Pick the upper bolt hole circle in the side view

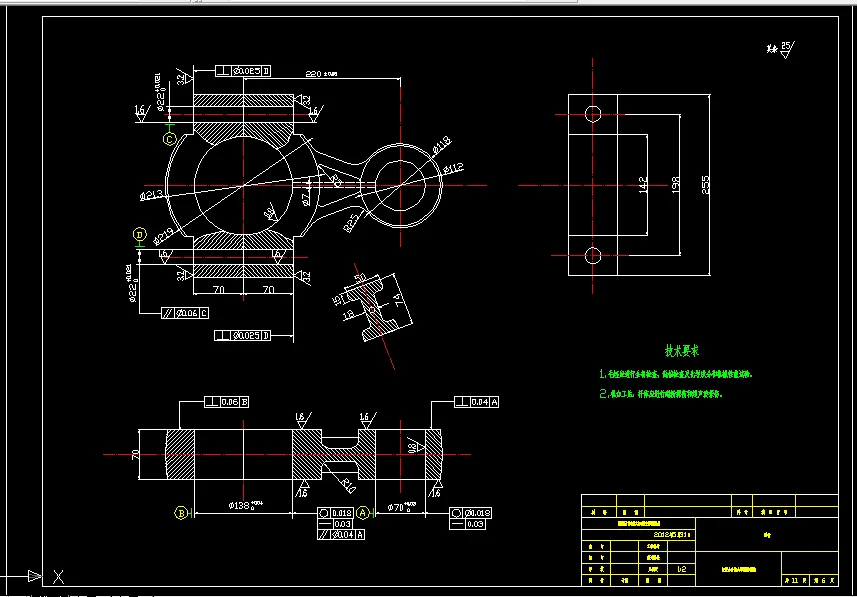[593, 114]
